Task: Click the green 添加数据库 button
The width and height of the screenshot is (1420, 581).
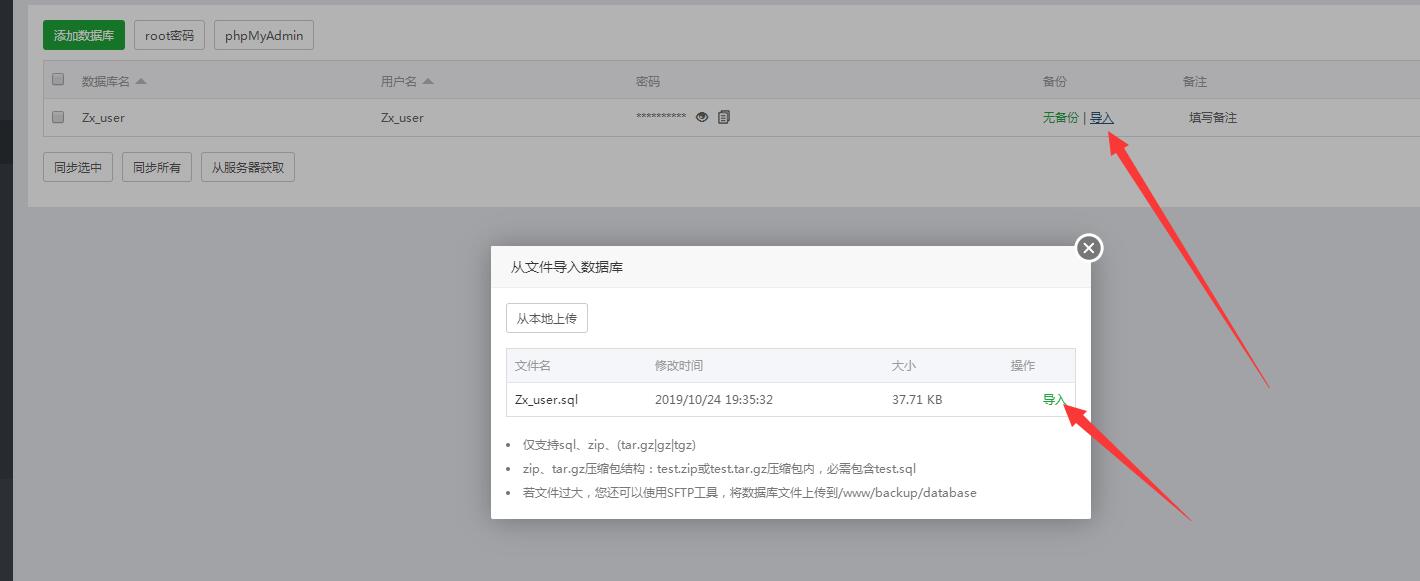Action: [x=84, y=36]
